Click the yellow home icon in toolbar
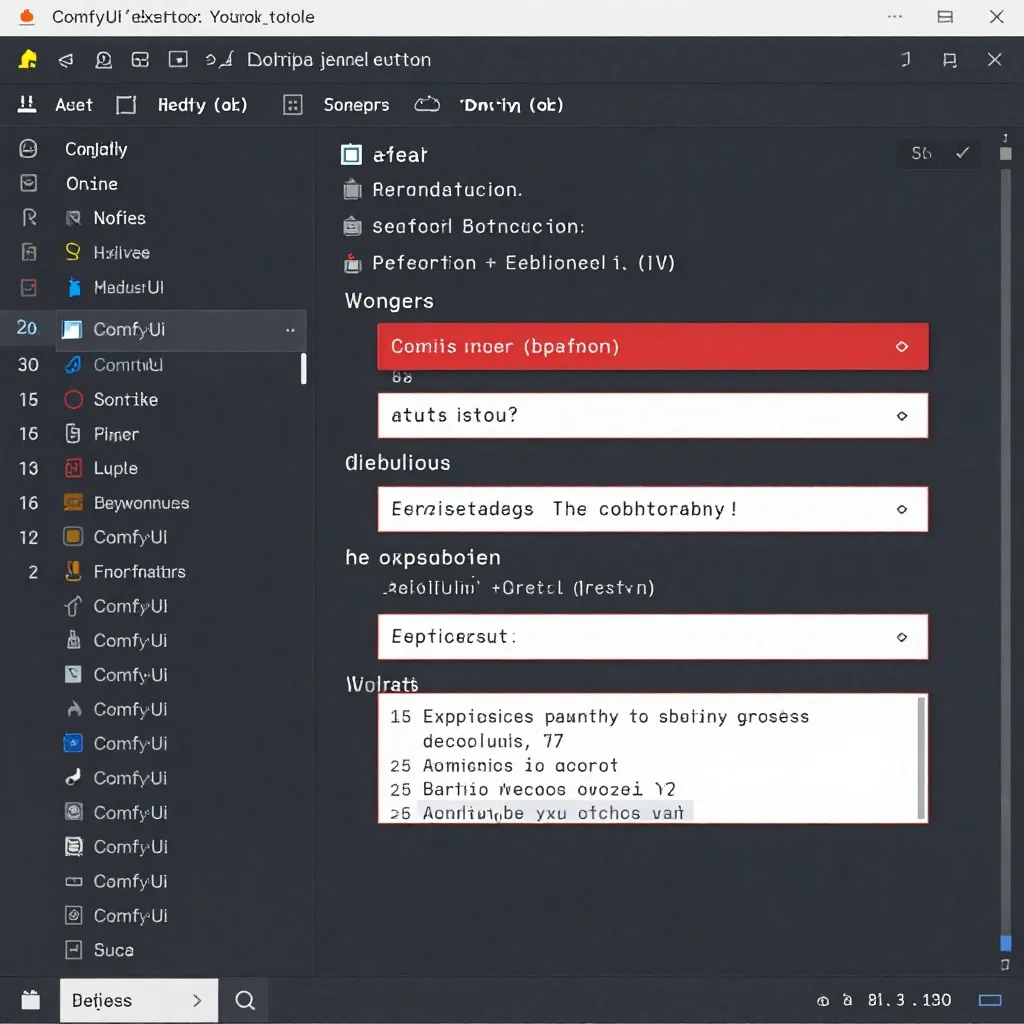1024x1024 pixels. tap(28, 60)
